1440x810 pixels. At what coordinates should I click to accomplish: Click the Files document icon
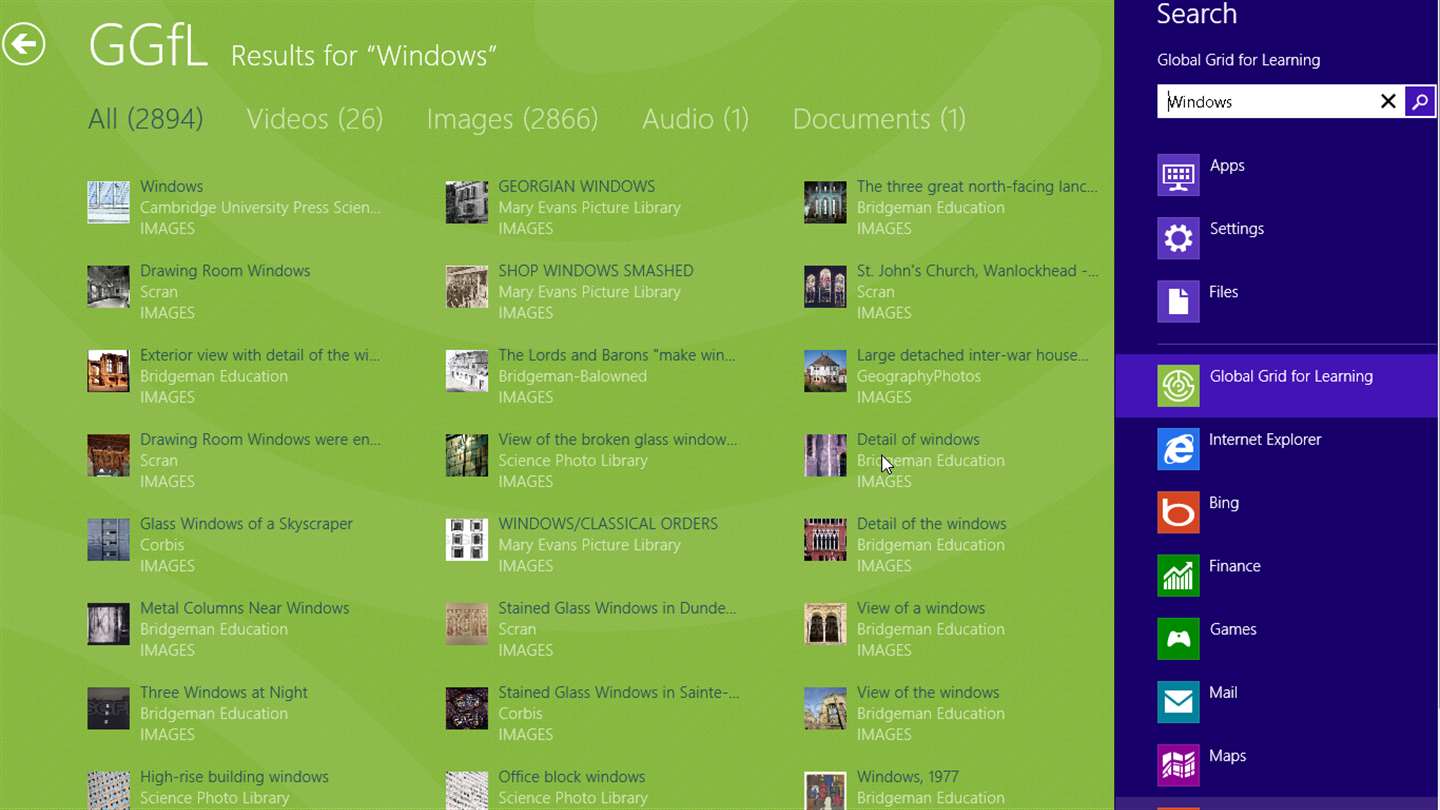pyautogui.click(x=1178, y=301)
